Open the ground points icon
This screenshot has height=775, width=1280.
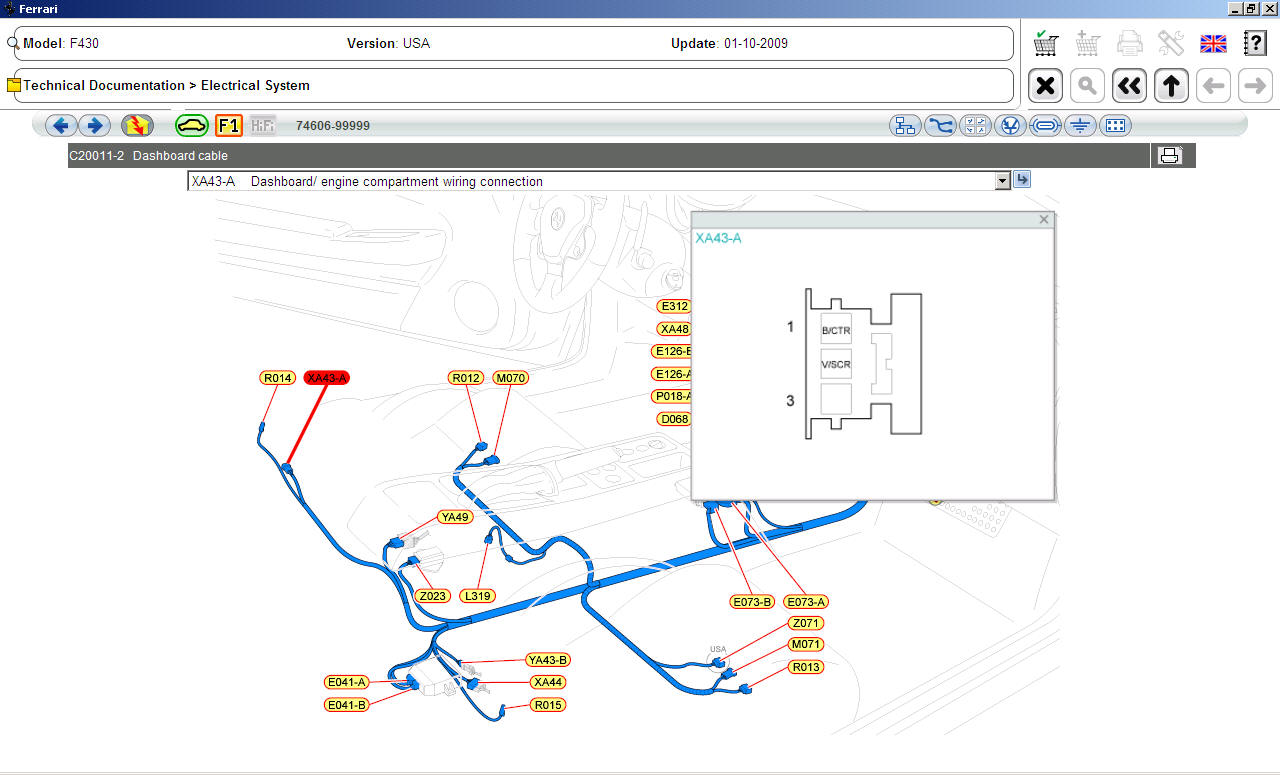[1080, 125]
